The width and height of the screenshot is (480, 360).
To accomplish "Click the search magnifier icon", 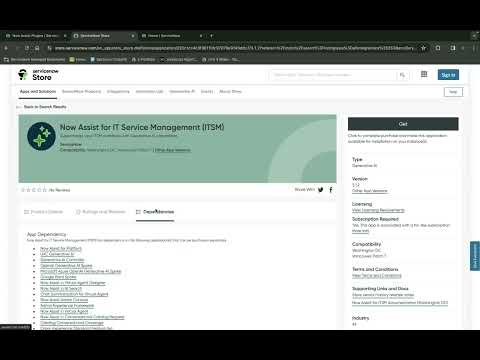I will click(402, 75).
